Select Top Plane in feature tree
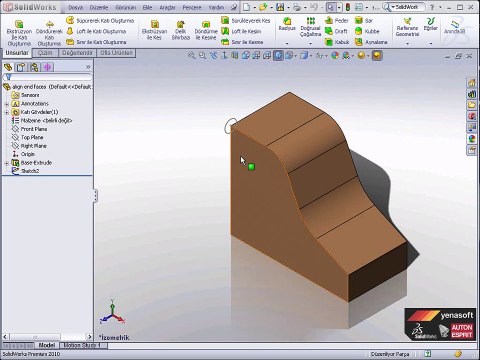 (x=27, y=137)
